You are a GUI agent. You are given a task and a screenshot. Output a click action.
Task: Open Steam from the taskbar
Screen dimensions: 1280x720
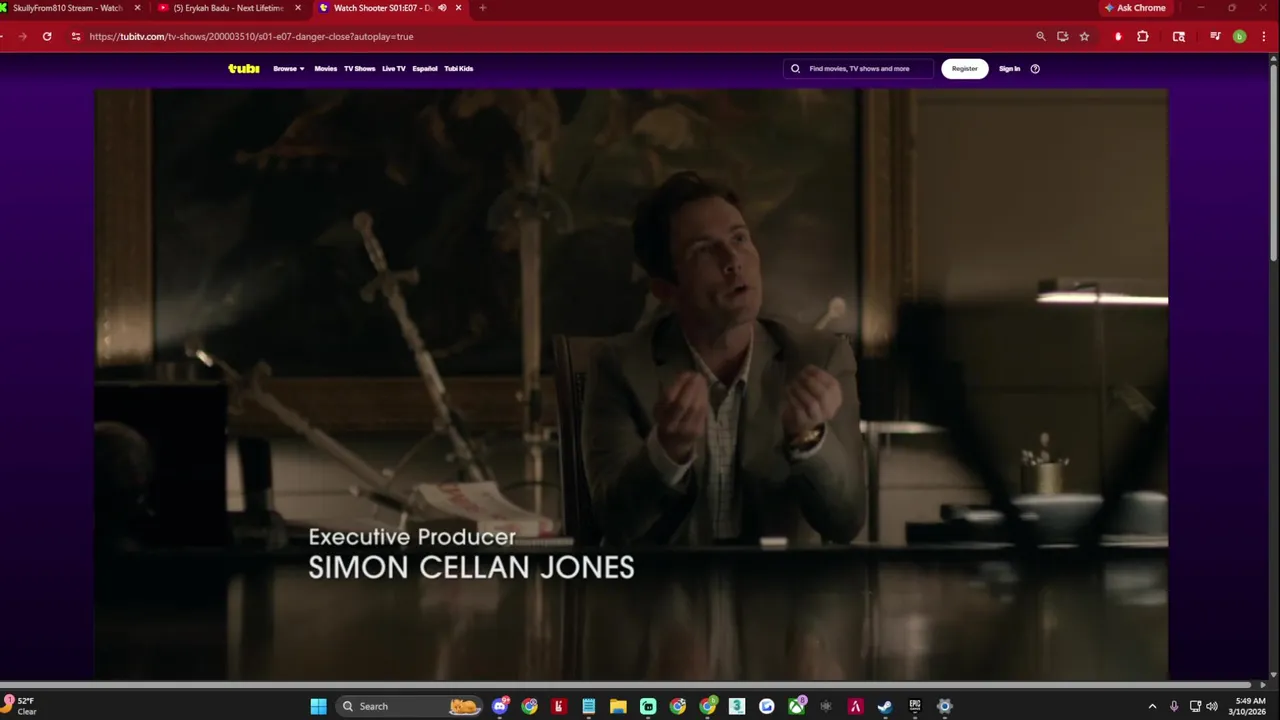(885, 706)
